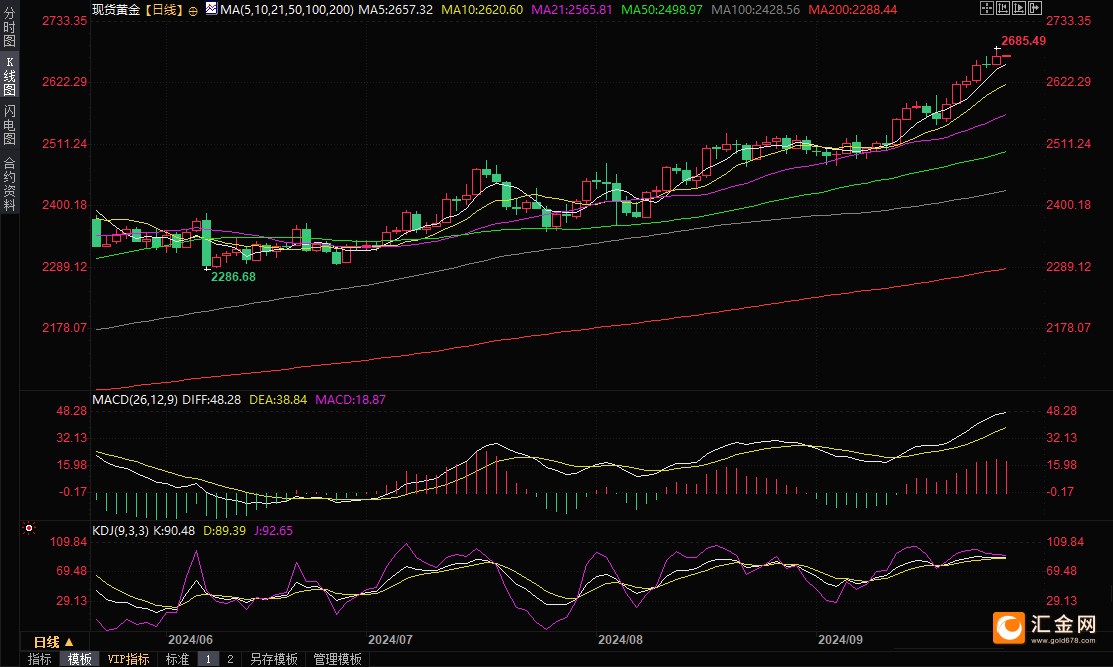This screenshot has width=1113, height=667.
Task: Open the 闪电图 side tab
Action: click(9, 125)
